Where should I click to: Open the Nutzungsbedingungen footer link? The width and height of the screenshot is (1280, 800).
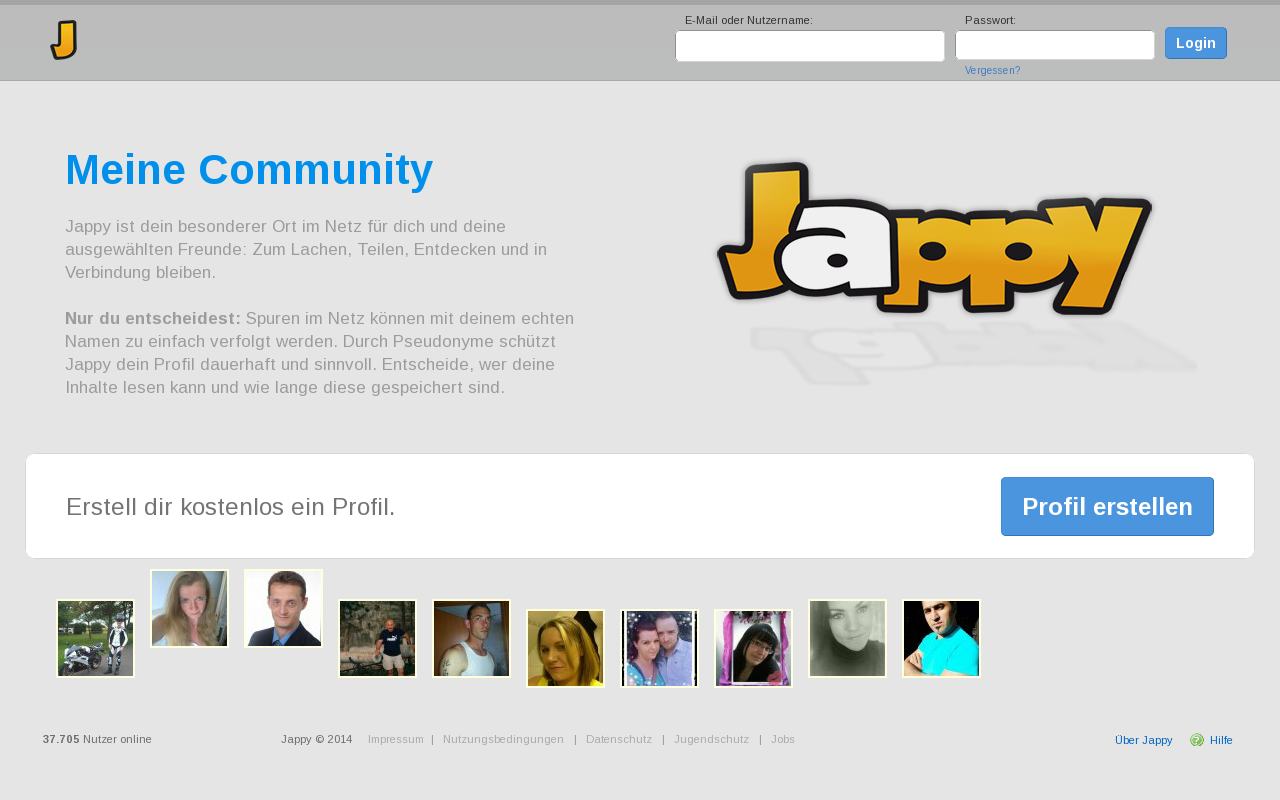point(503,739)
